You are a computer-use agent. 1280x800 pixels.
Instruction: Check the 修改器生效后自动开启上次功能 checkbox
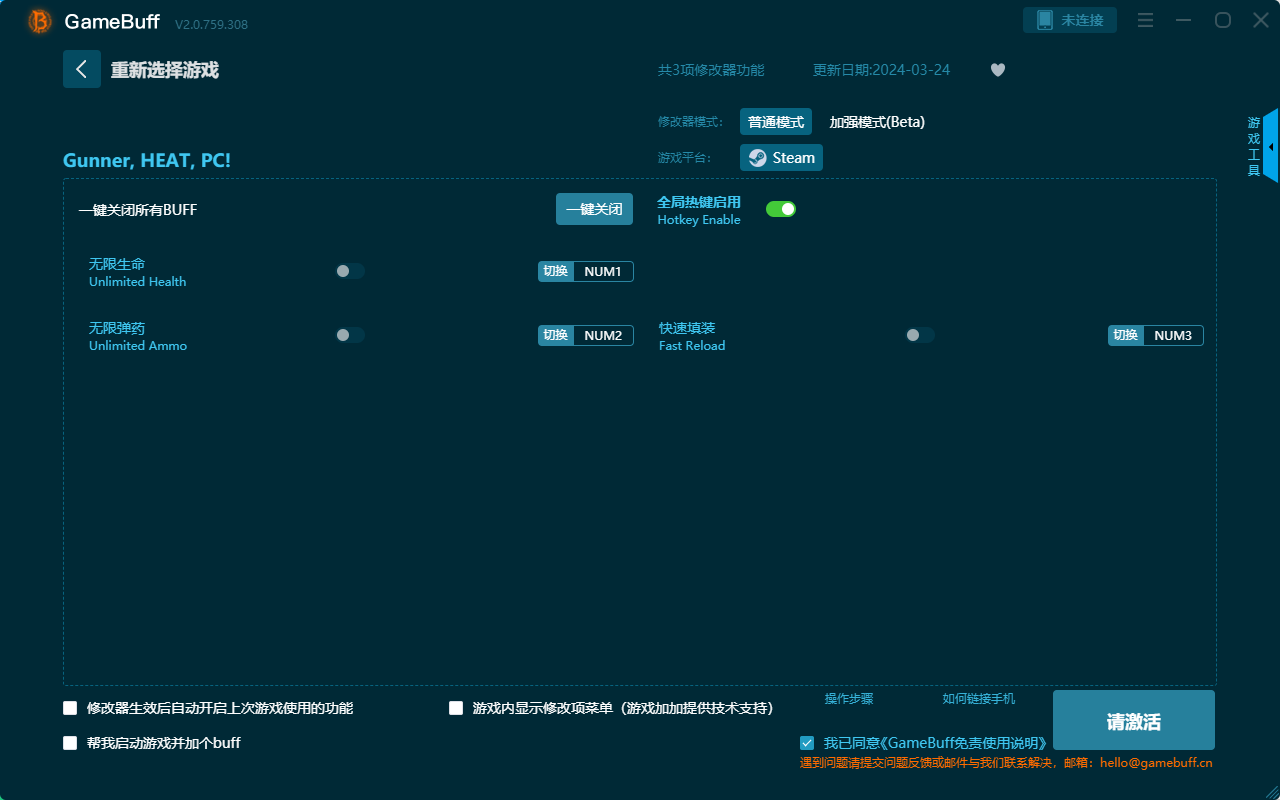point(69,707)
